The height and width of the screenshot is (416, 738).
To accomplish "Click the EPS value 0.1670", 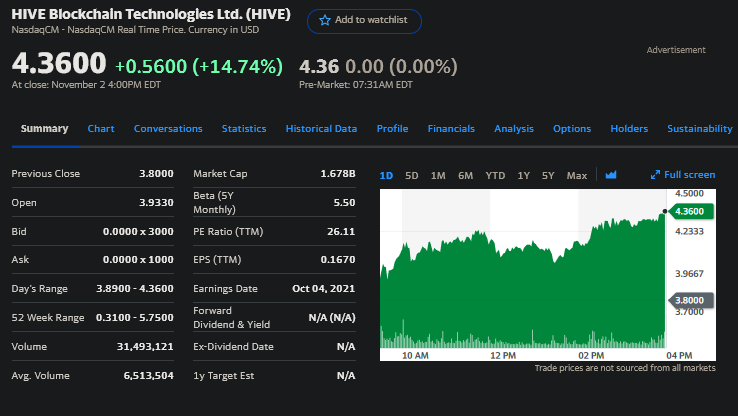I will [x=338, y=260].
